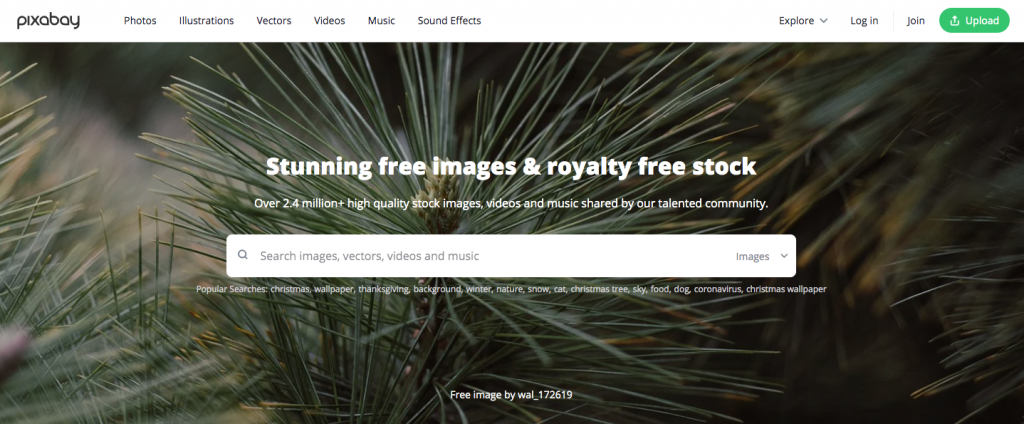Select popular search 'cat'
The width and height of the screenshot is (1024, 424).
coord(560,289)
